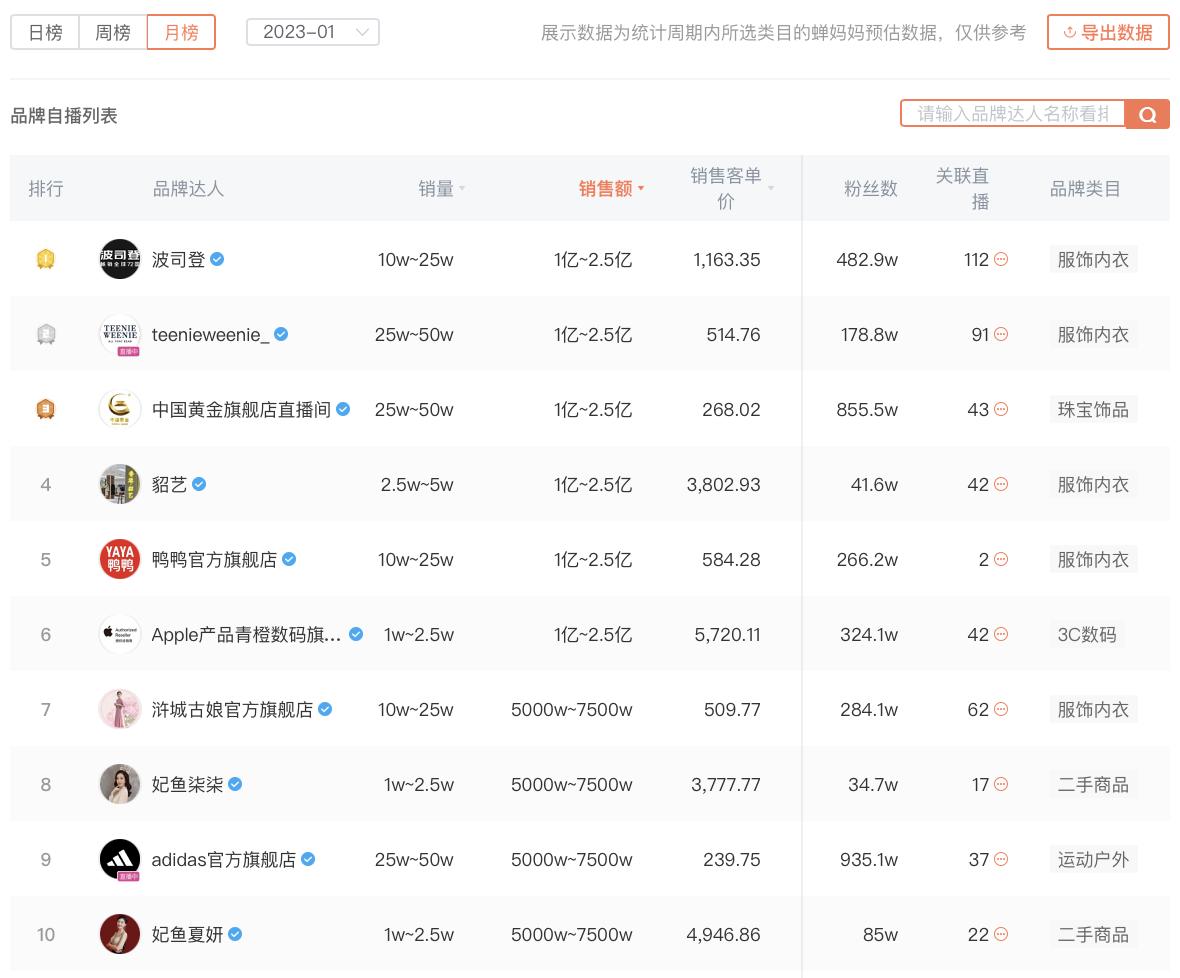
Task: Open teenieweenie_ avatar thumbnail
Action: pos(120,334)
